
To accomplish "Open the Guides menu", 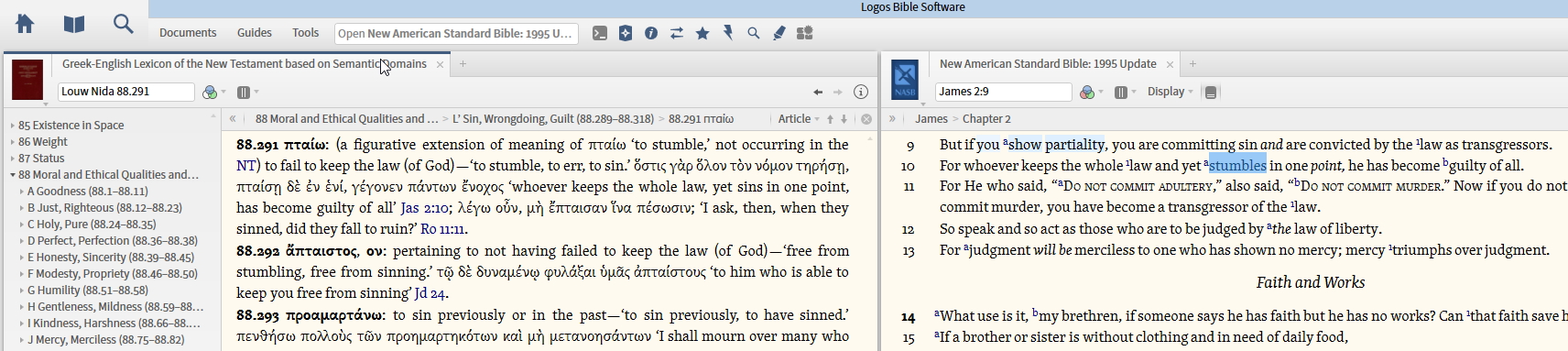I will [255, 33].
